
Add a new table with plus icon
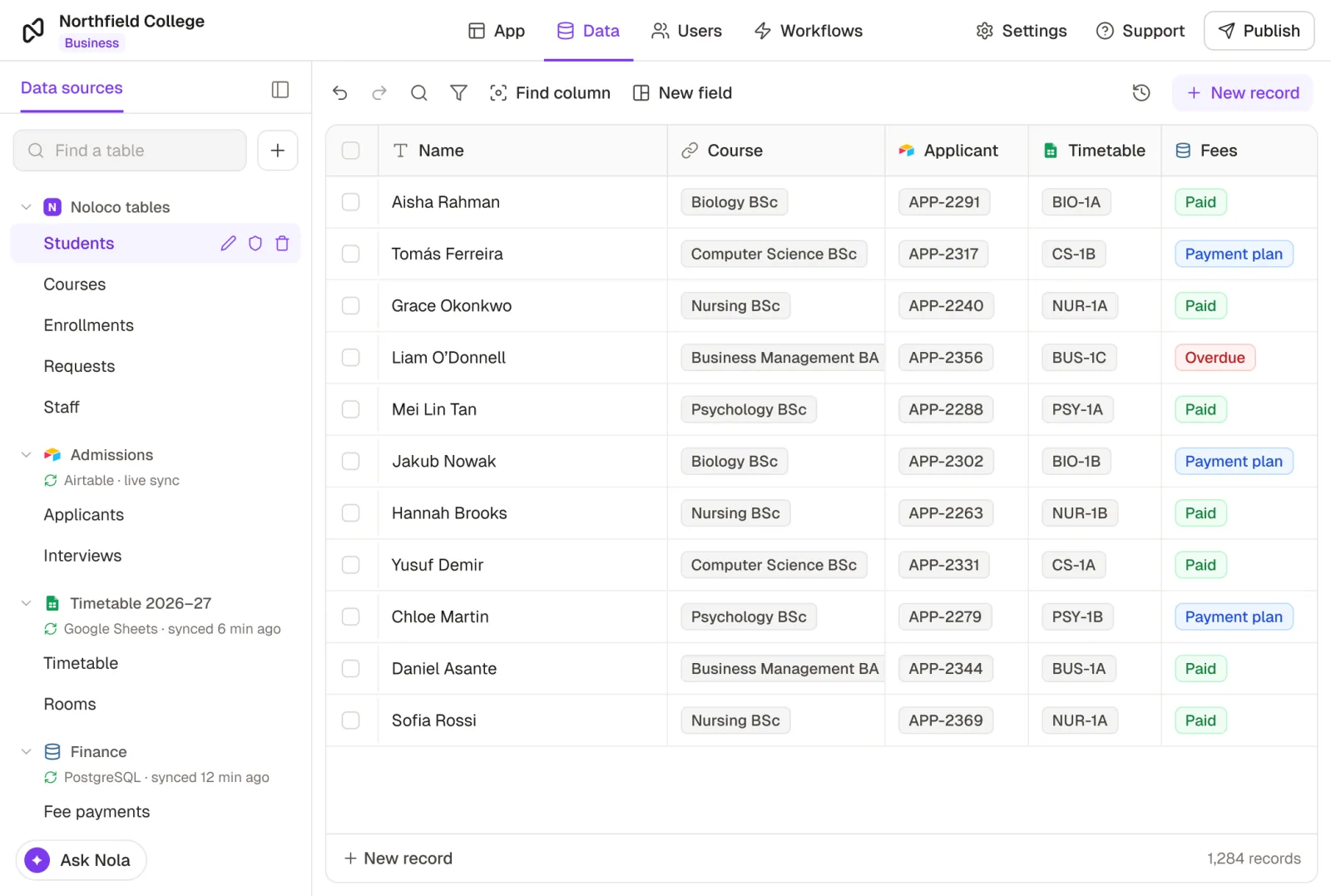pyautogui.click(x=278, y=151)
